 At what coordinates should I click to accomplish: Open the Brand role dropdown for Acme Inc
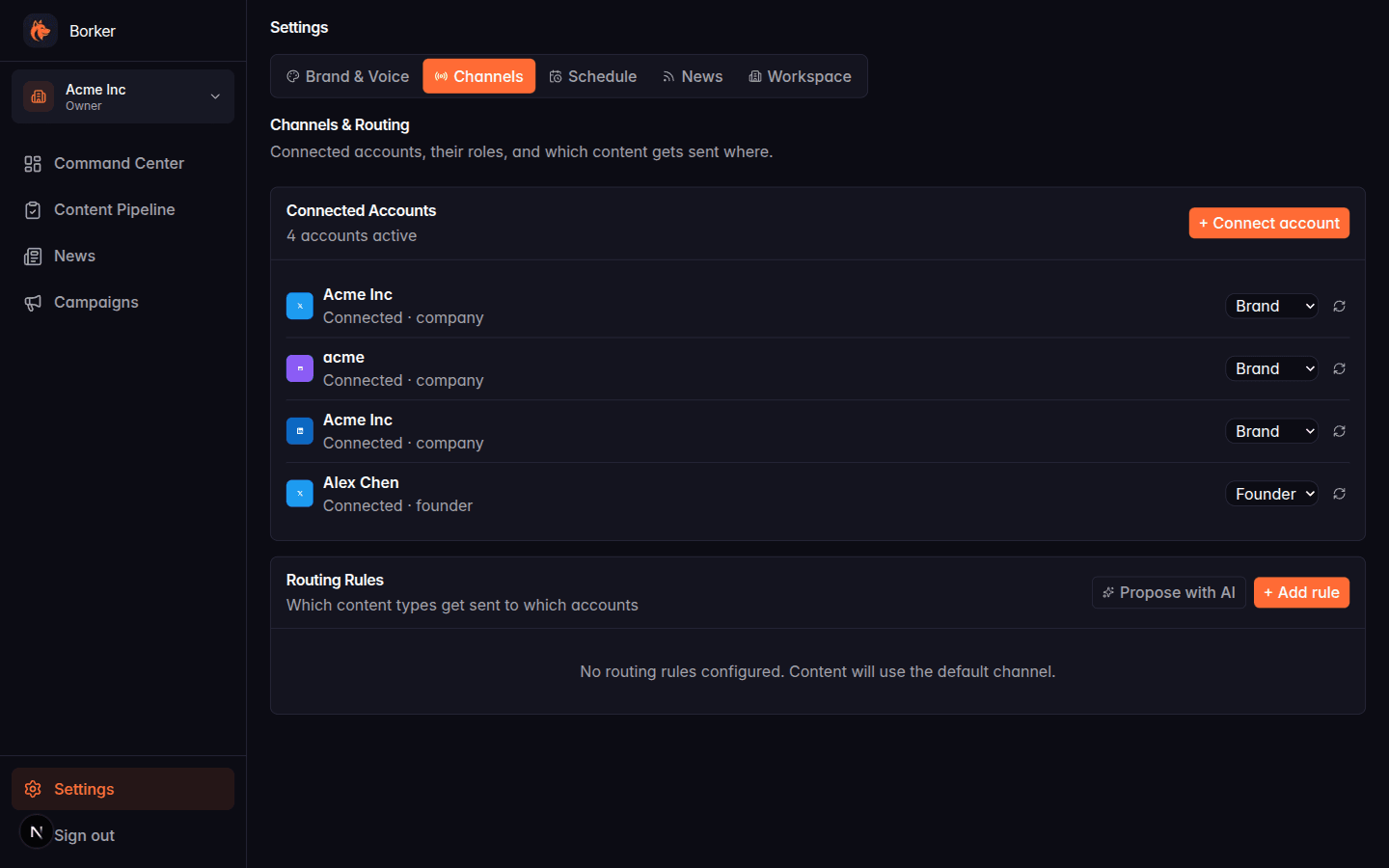[1271, 306]
